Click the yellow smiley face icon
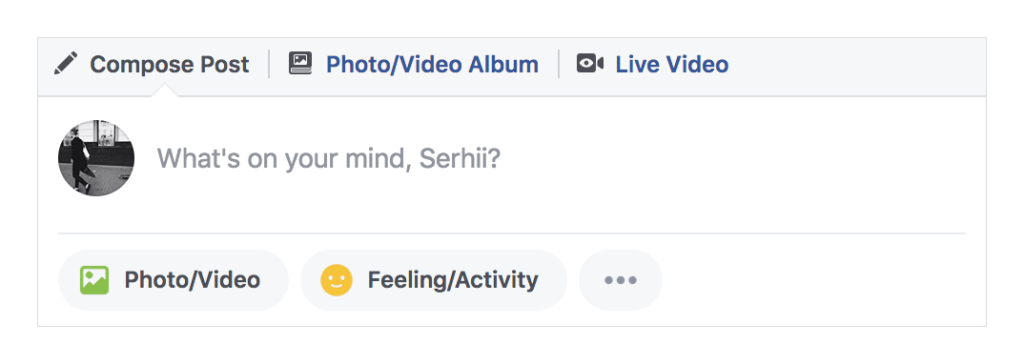Screen dimensions: 1024x364 coord(336,280)
